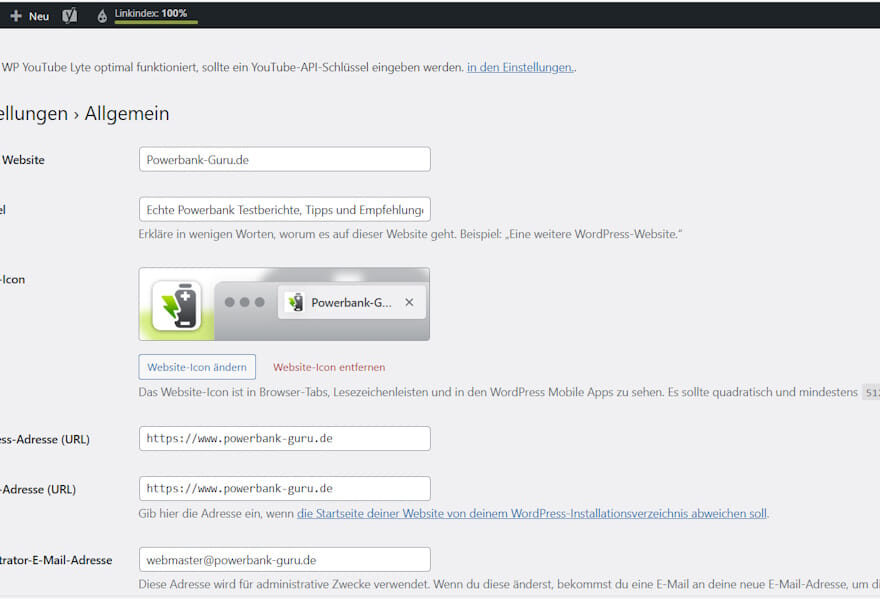Image resolution: width=880 pixels, height=599 pixels.
Task: Click the webmaster@powerbank-guru.de email field
Action: click(x=285, y=560)
